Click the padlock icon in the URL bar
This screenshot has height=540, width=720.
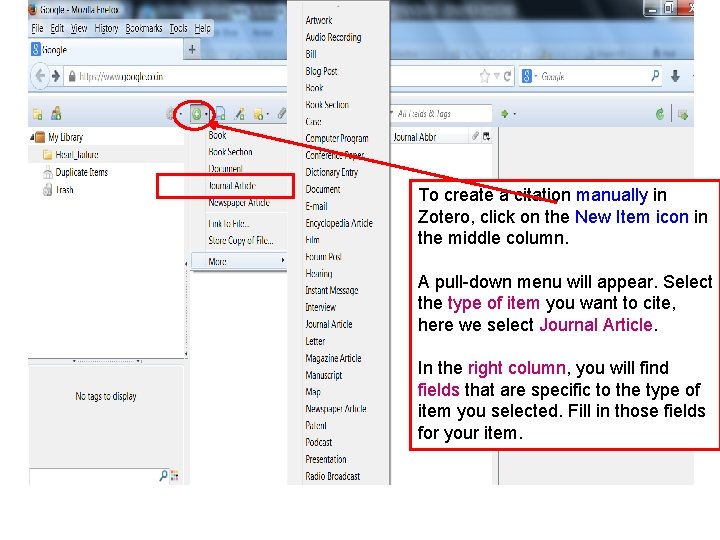(72, 76)
